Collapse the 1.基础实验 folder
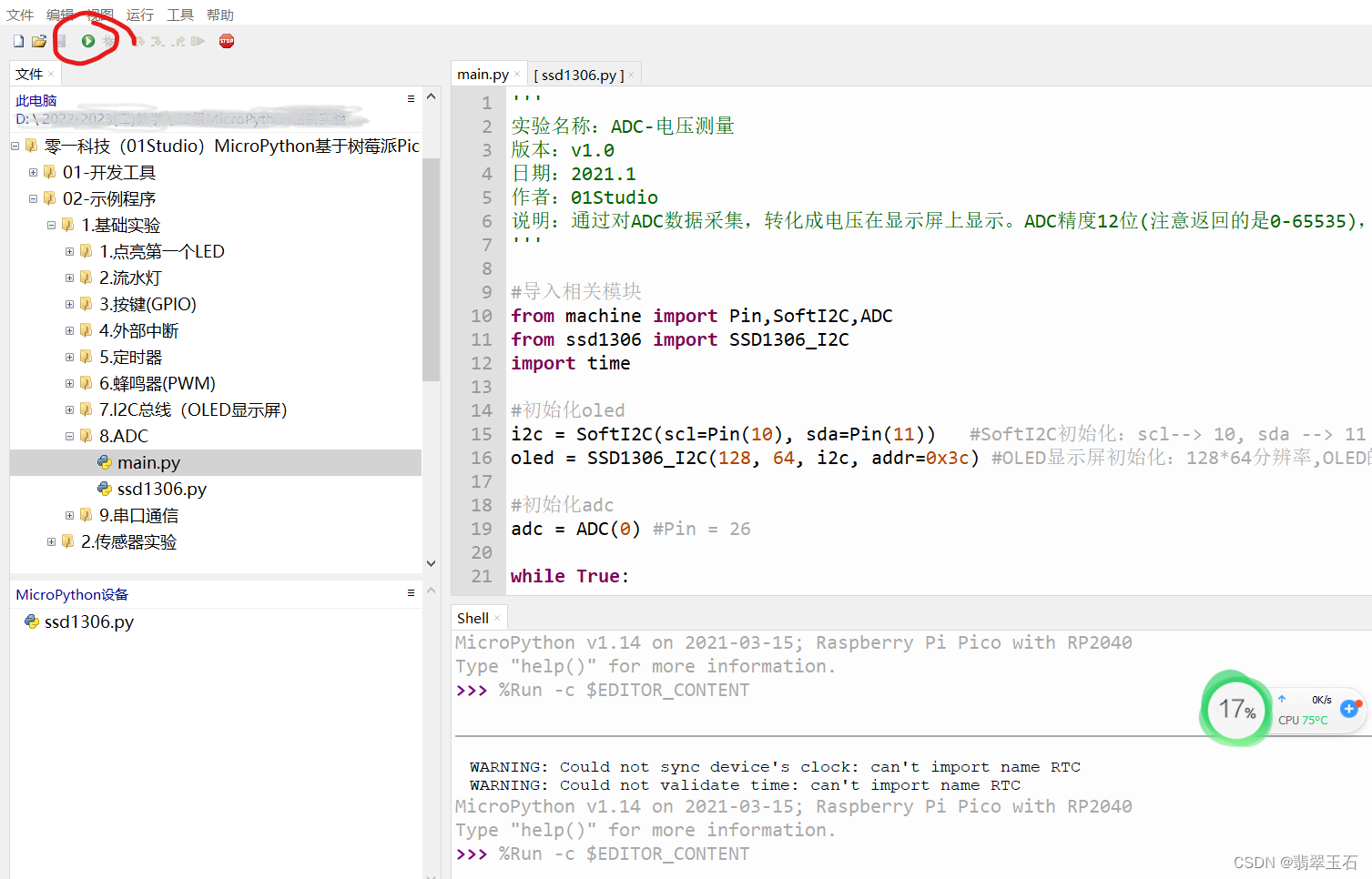This screenshot has width=1372, height=879. pyautogui.click(x=51, y=225)
